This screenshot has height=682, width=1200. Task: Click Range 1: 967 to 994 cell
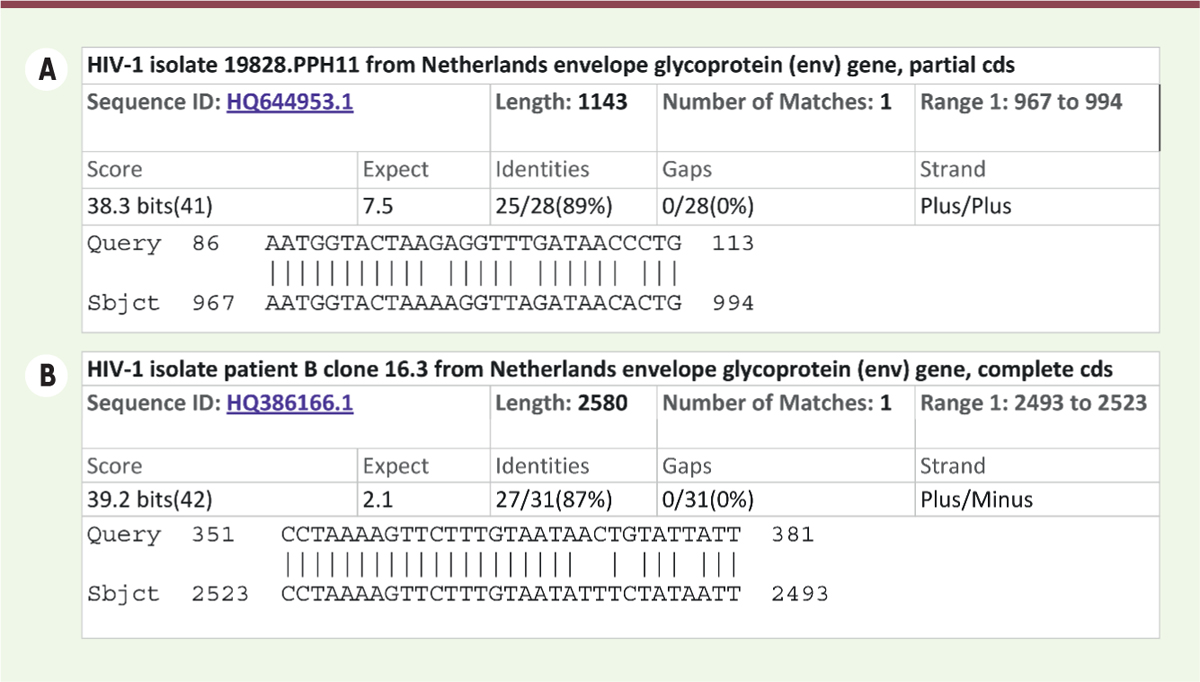pyautogui.click(x=1020, y=102)
